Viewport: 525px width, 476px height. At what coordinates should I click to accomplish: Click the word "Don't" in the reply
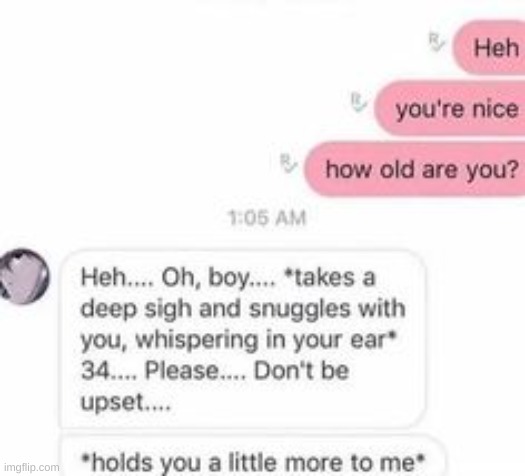(284, 371)
